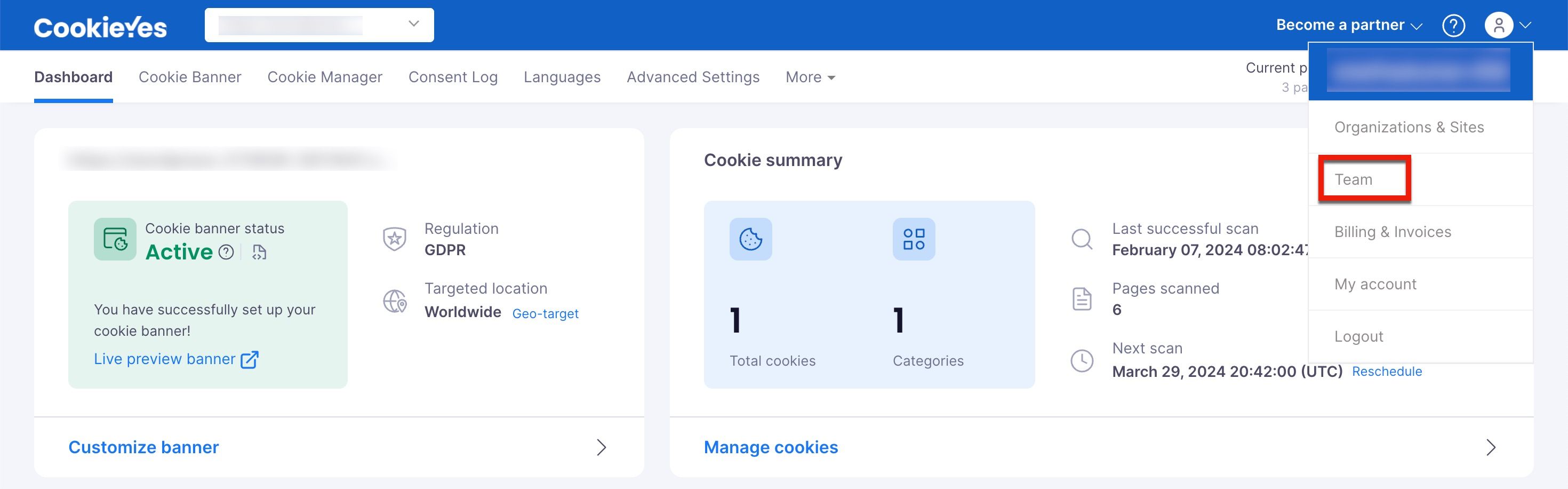Expand the Become a partner menu
The height and width of the screenshot is (489, 1568).
pos(1349,25)
